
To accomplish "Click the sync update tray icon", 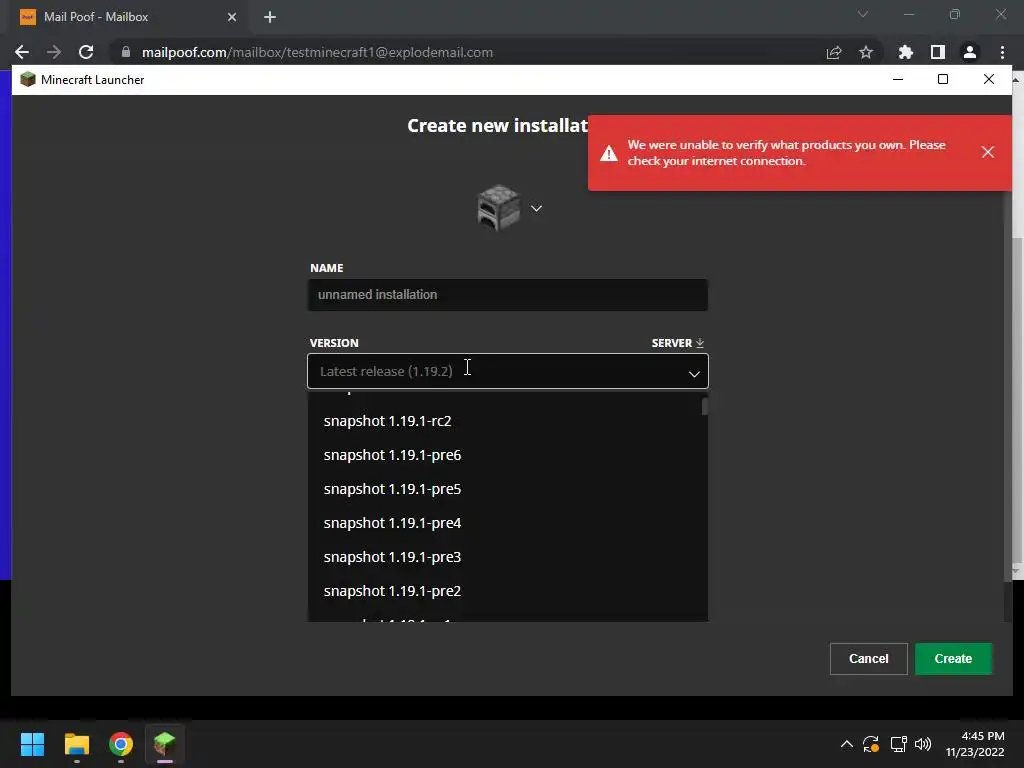I will 871,744.
